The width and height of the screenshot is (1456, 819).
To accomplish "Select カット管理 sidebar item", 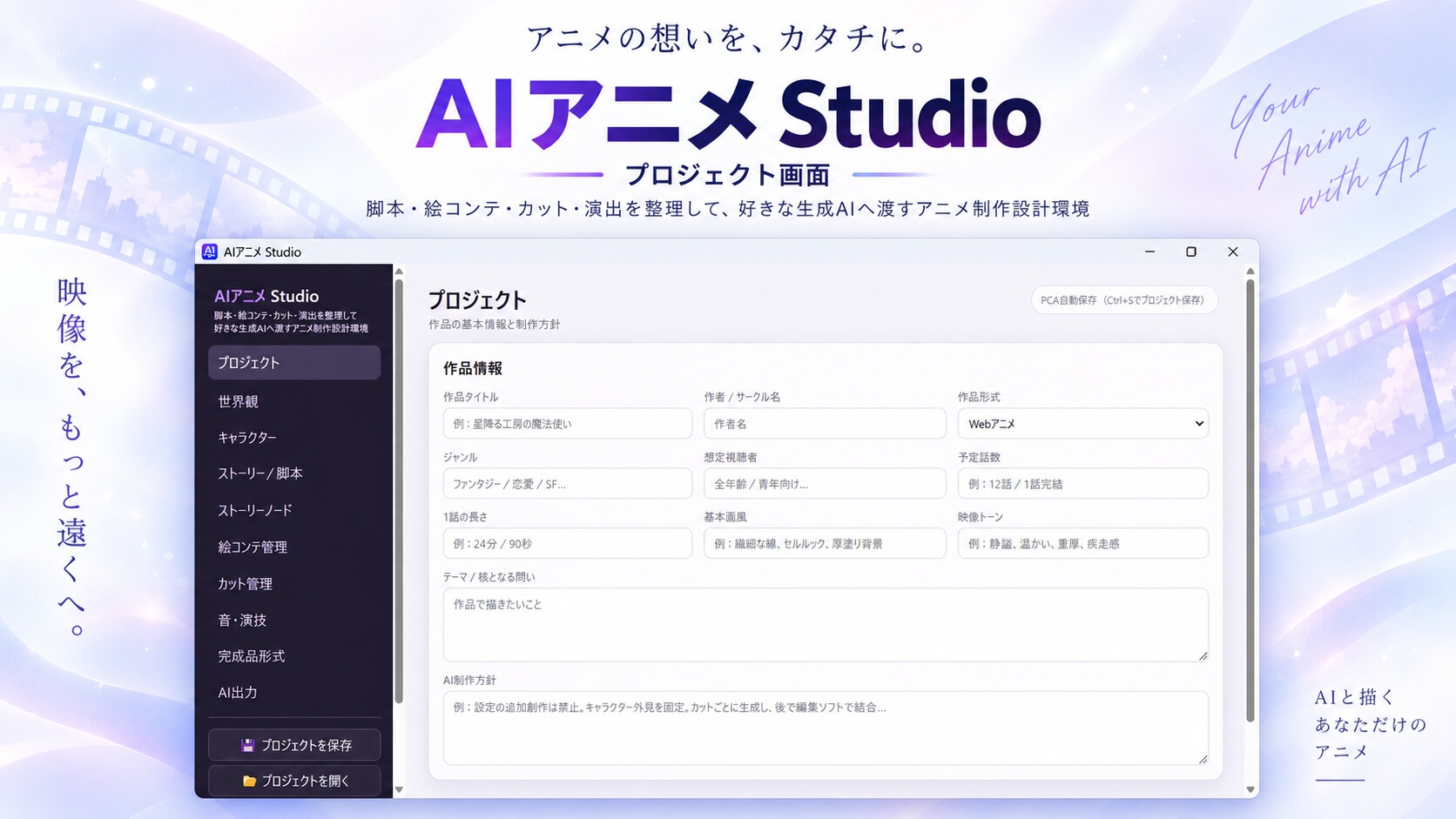I will tap(294, 583).
